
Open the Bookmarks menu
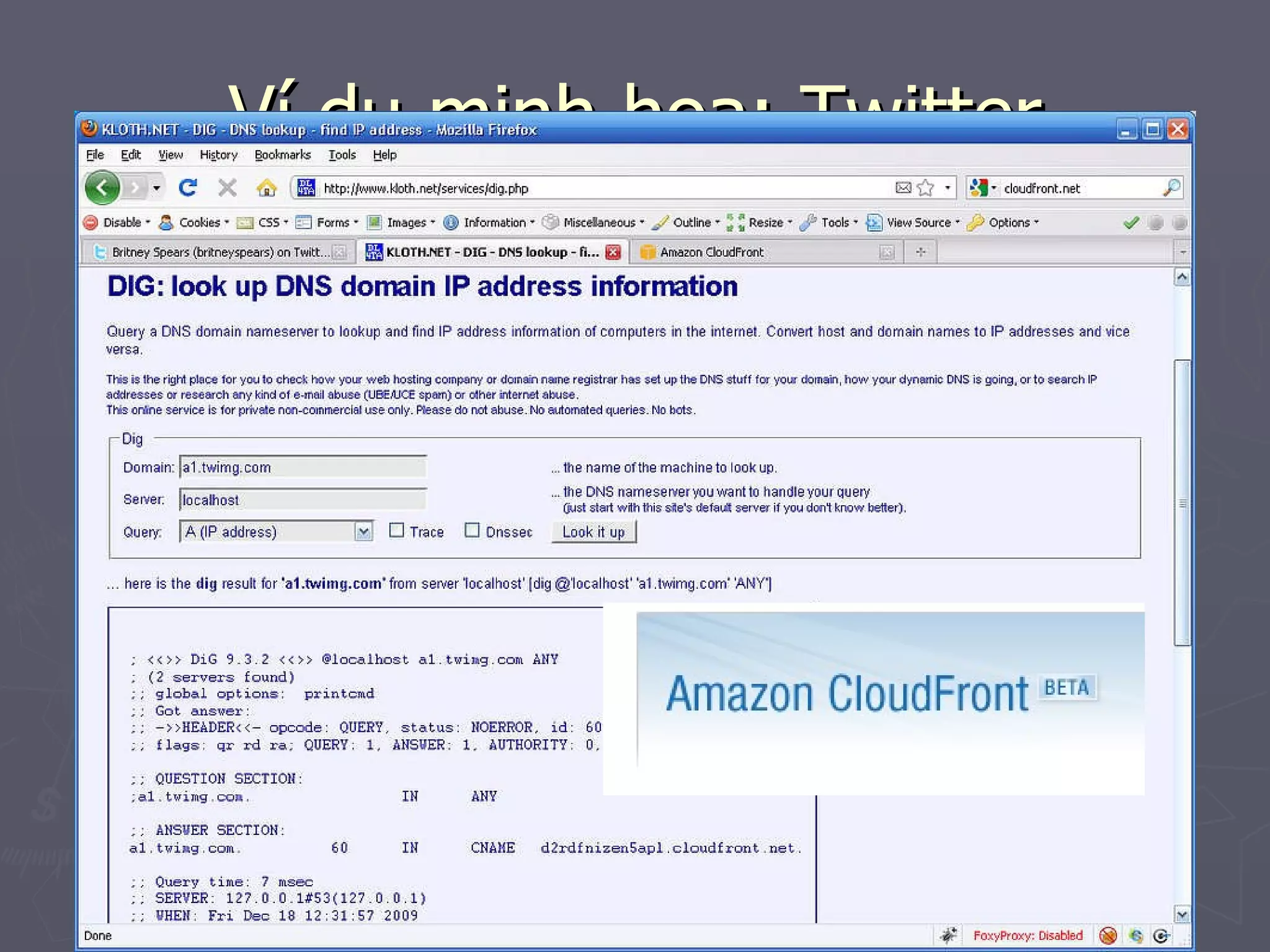click(282, 155)
